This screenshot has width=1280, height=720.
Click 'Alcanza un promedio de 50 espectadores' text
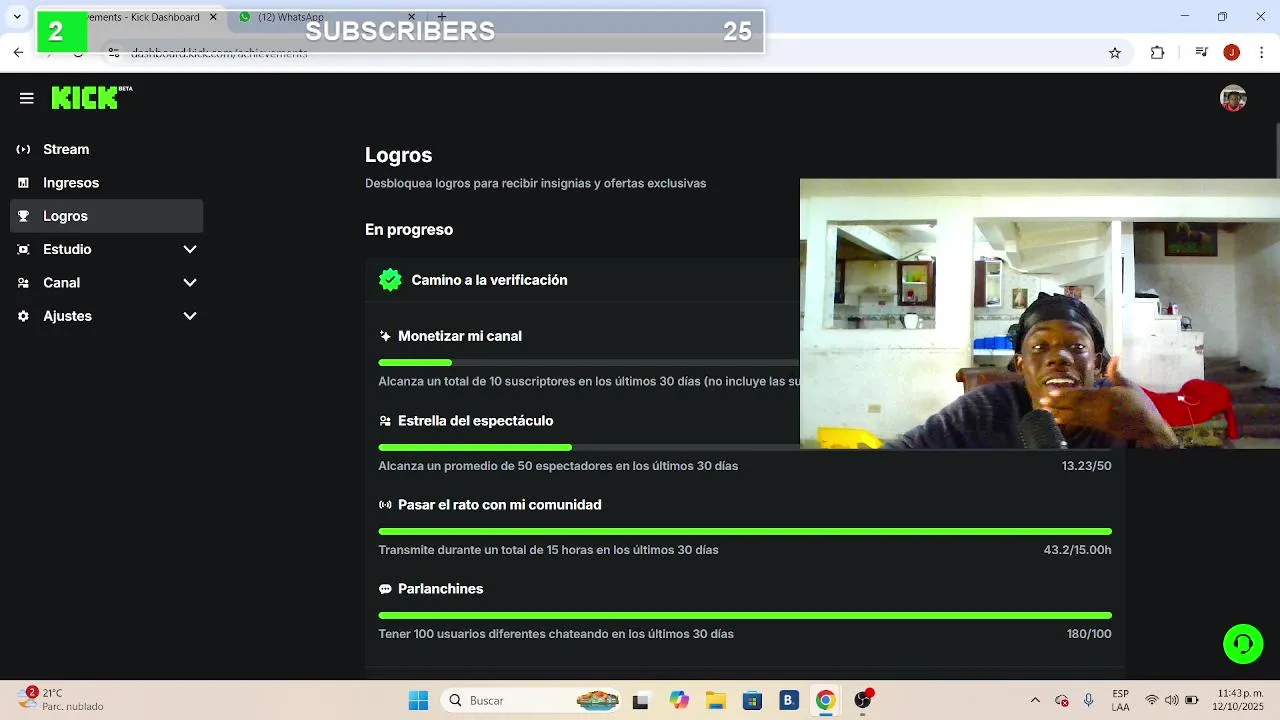pos(558,466)
